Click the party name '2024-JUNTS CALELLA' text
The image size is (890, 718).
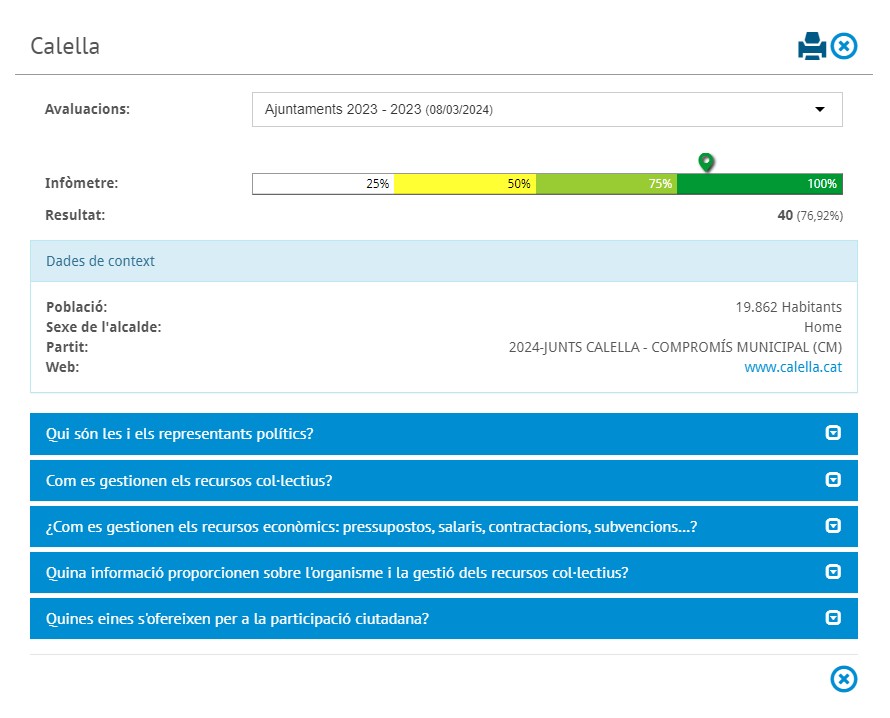pos(675,347)
